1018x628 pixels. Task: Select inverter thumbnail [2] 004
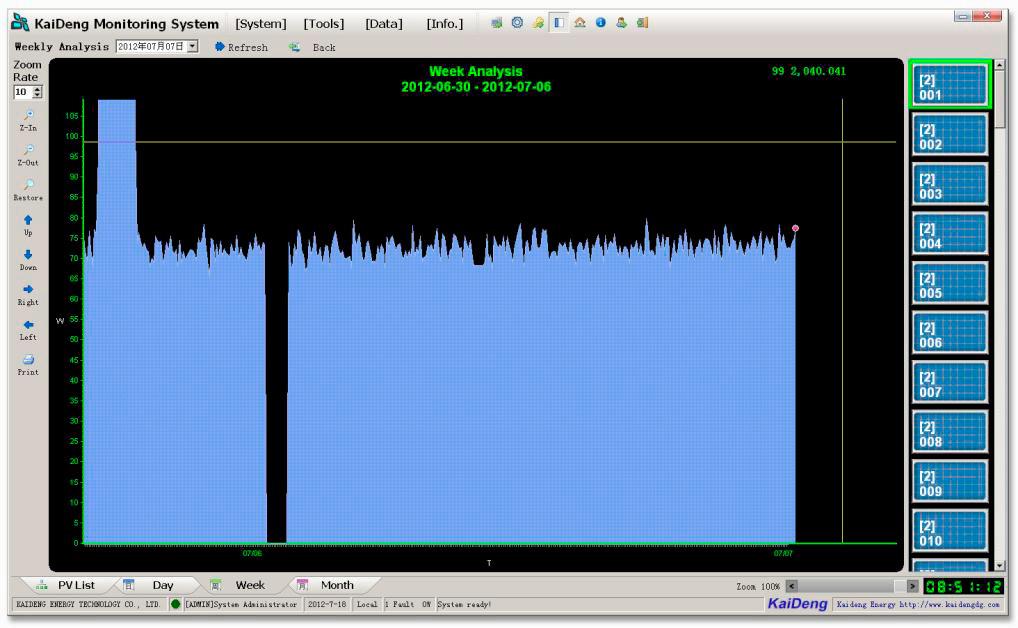tap(950, 233)
